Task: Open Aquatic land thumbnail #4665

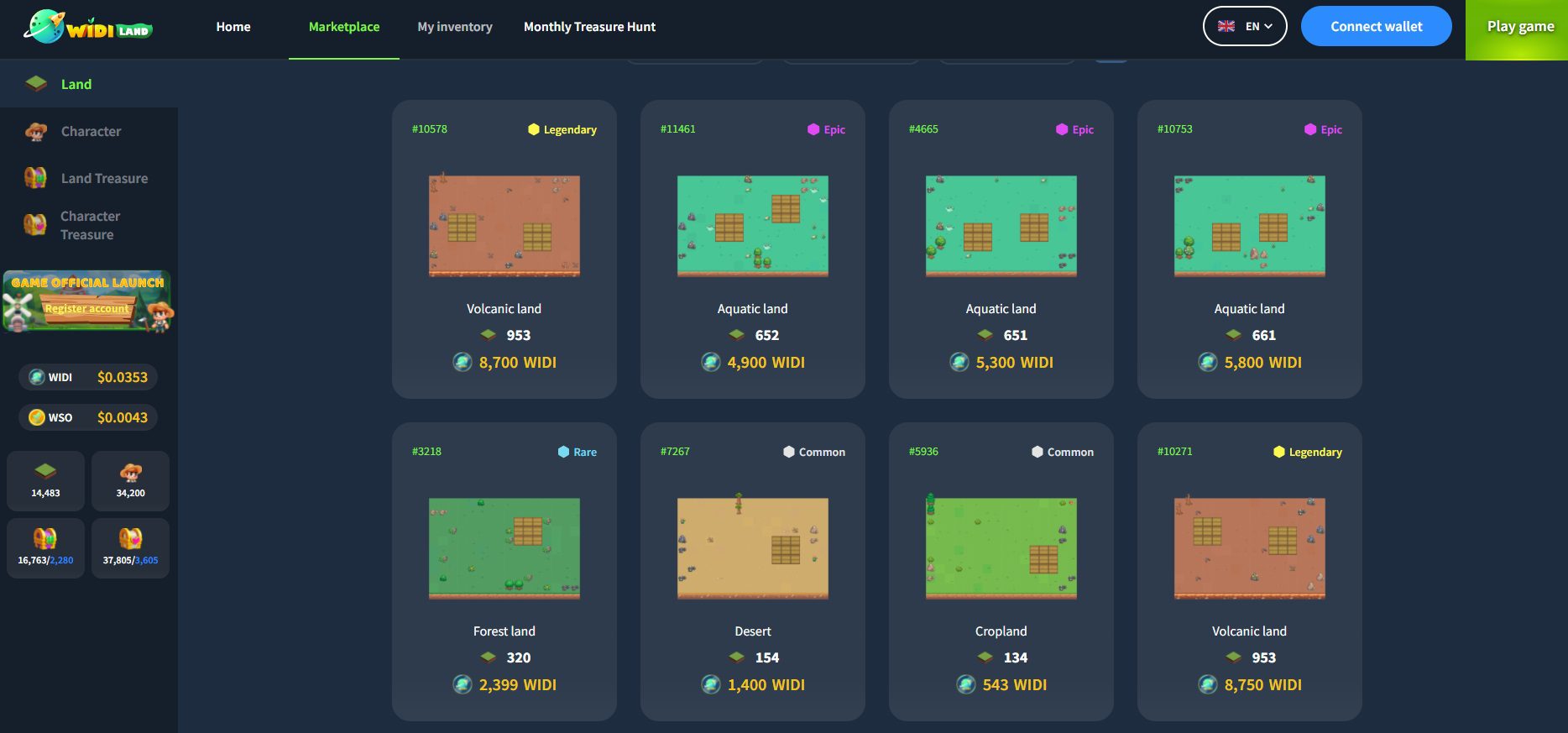Action: click(1001, 226)
